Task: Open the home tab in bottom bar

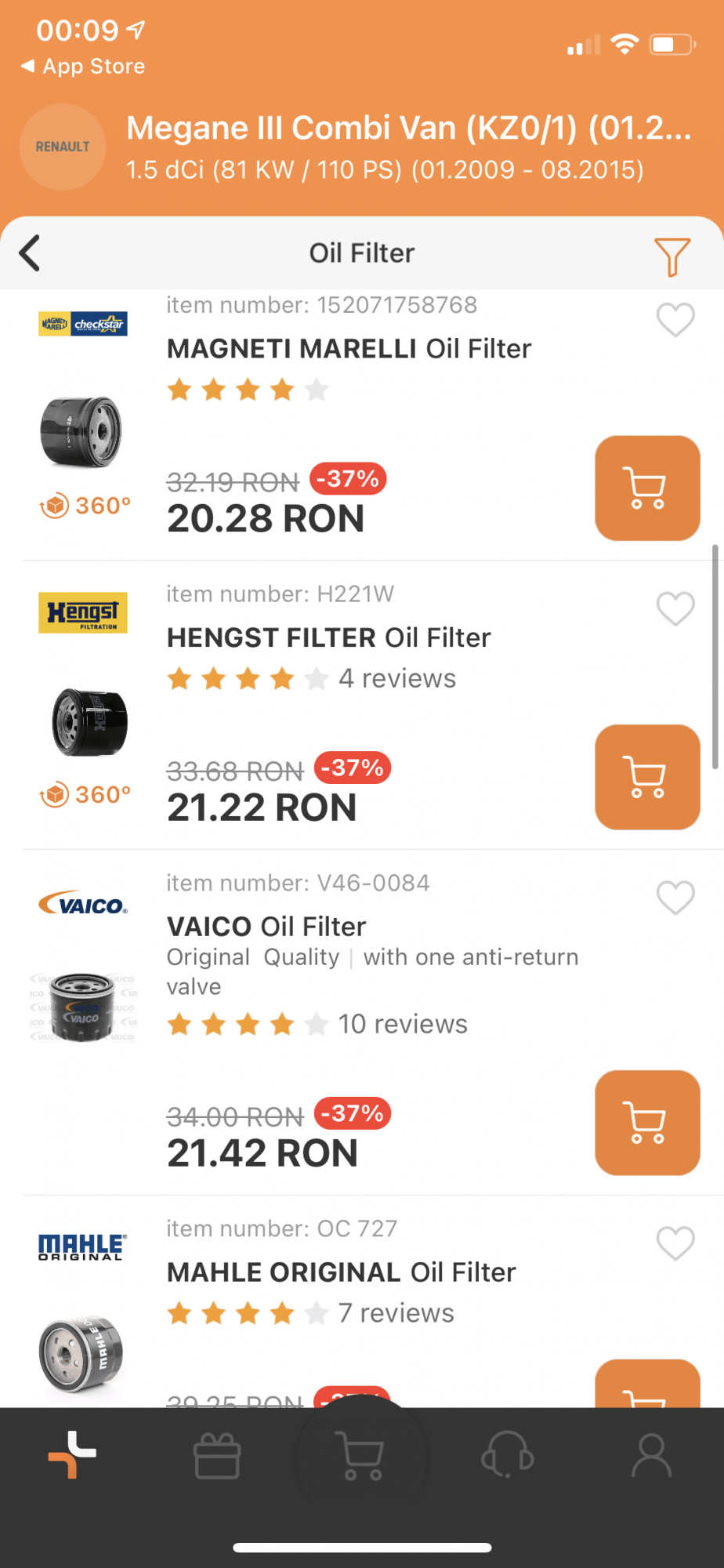Action: [72, 1455]
